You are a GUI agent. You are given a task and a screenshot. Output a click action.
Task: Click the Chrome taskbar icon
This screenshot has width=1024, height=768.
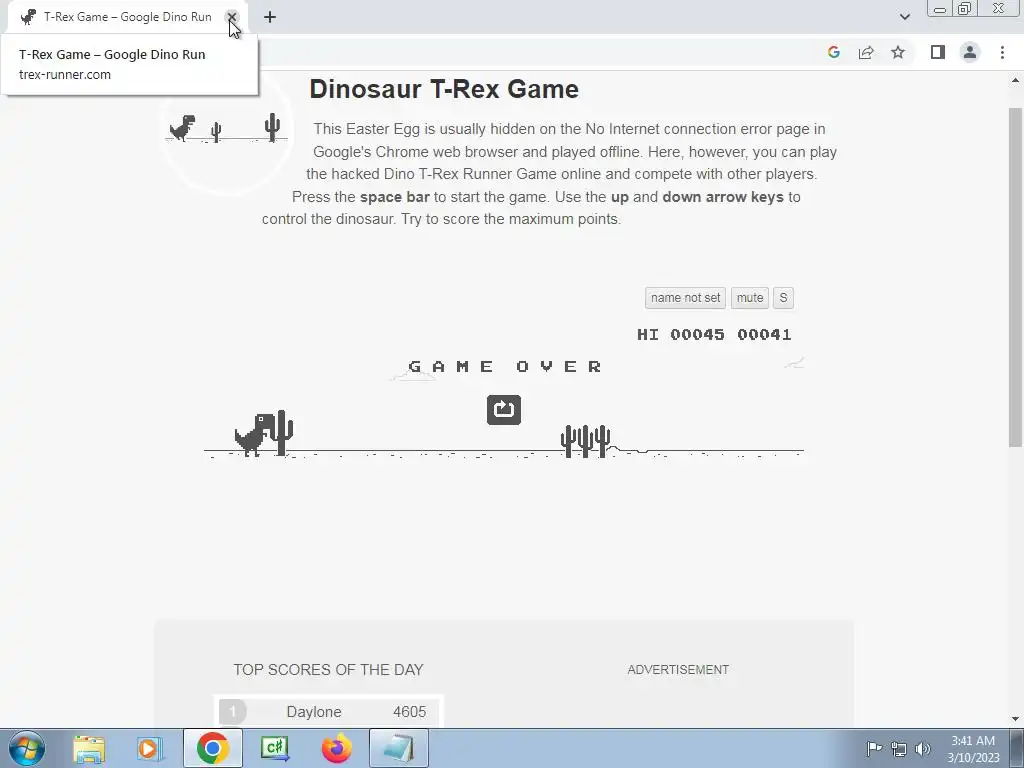(x=212, y=748)
